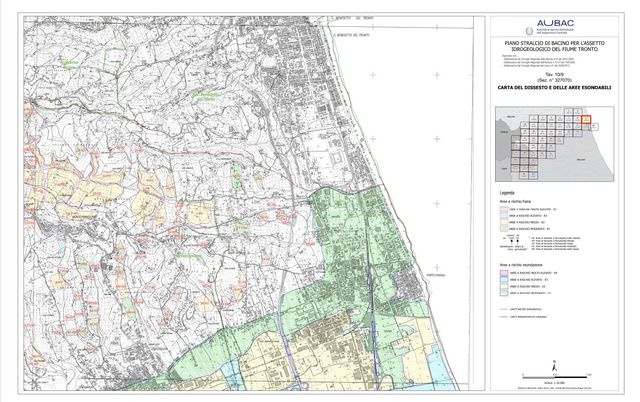
Task: Click the AUBAC logo text
Action: click(555, 23)
